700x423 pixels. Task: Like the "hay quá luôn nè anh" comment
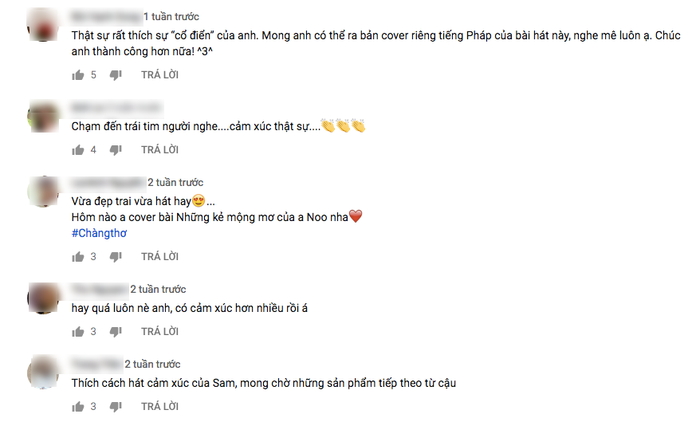pyautogui.click(x=78, y=332)
